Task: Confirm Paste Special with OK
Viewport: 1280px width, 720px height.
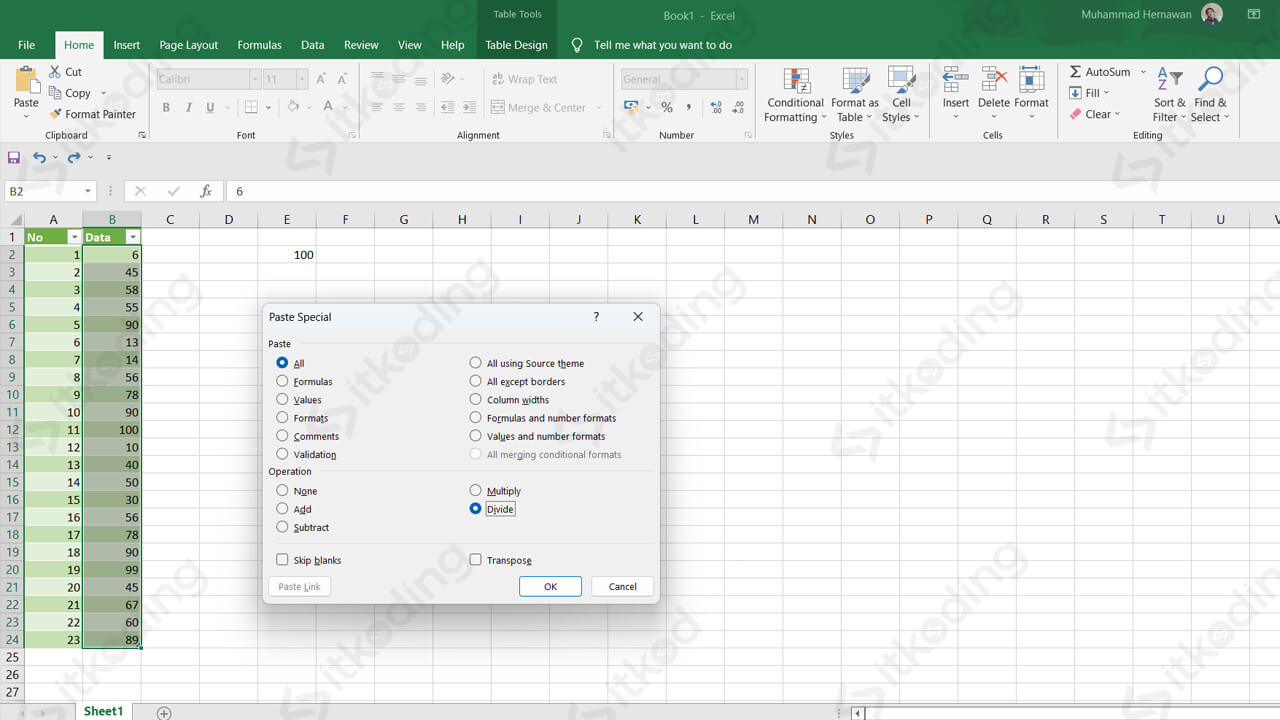Action: pyautogui.click(x=550, y=586)
